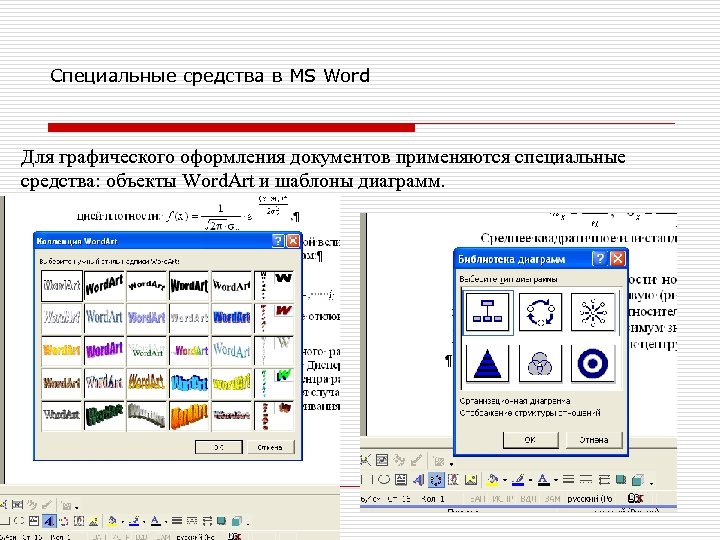Toggle ЗАМ indicator in right window status bar

click(552, 499)
